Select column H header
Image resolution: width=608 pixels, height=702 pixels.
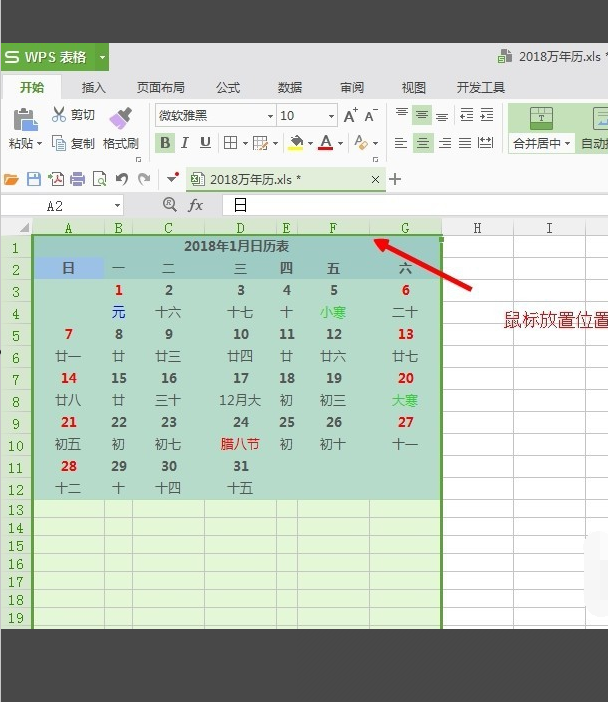coord(477,228)
